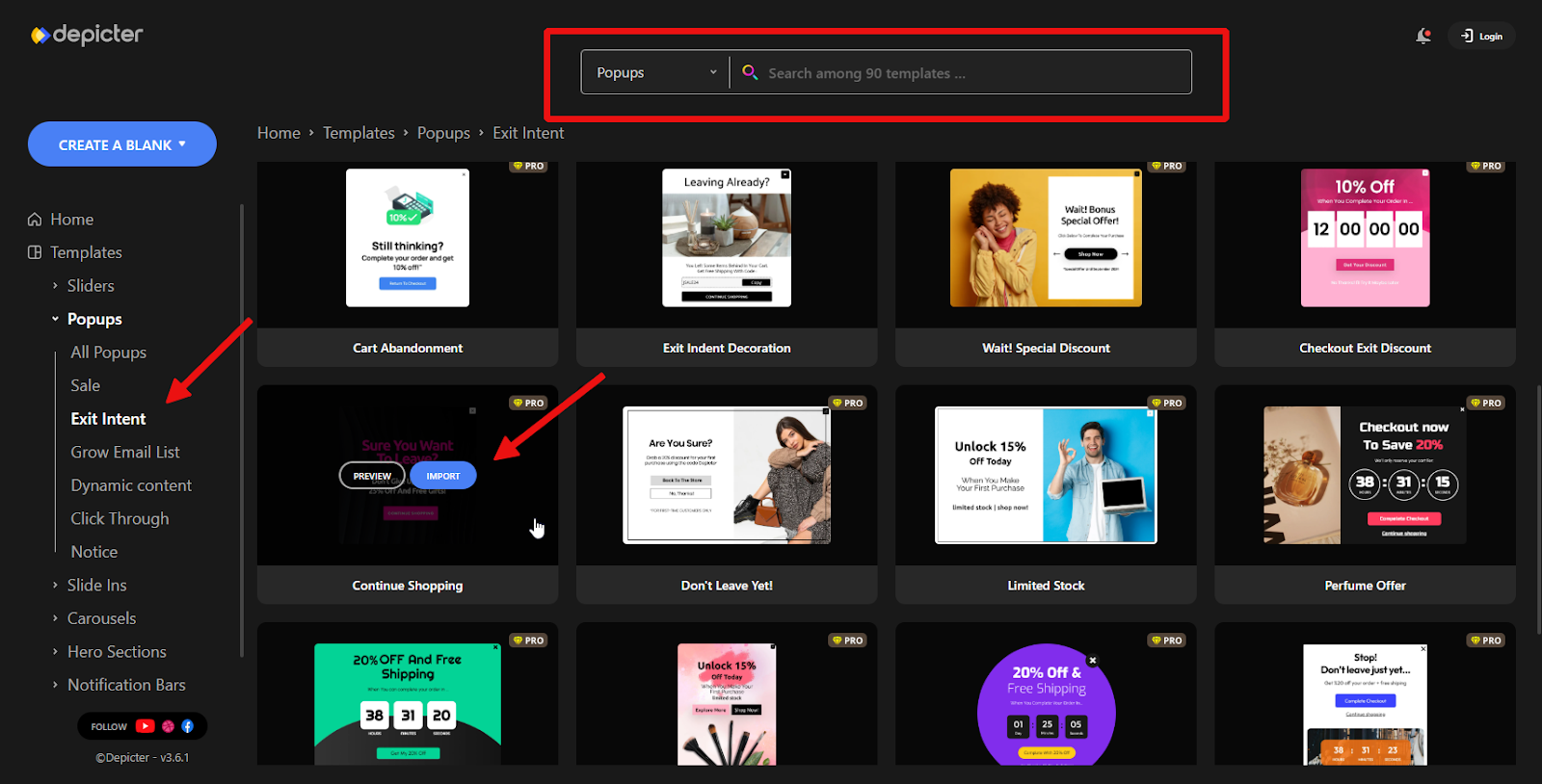Open Don't Leave Yet! template thumbnail

coord(727,475)
